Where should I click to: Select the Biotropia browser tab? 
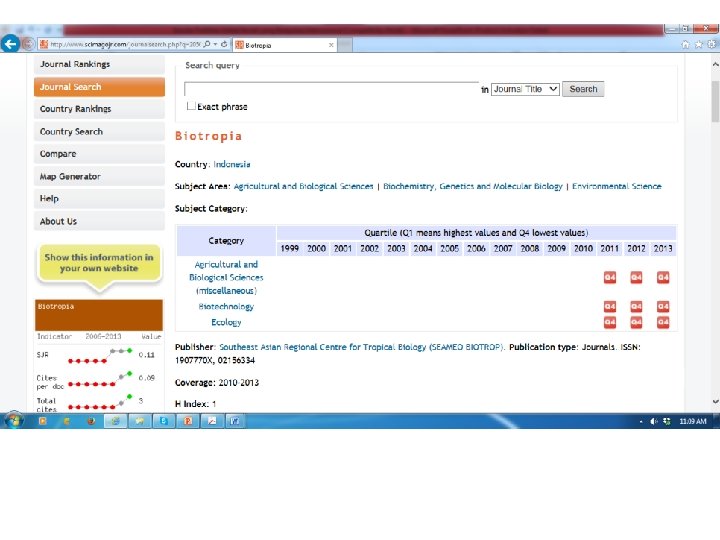(x=285, y=45)
